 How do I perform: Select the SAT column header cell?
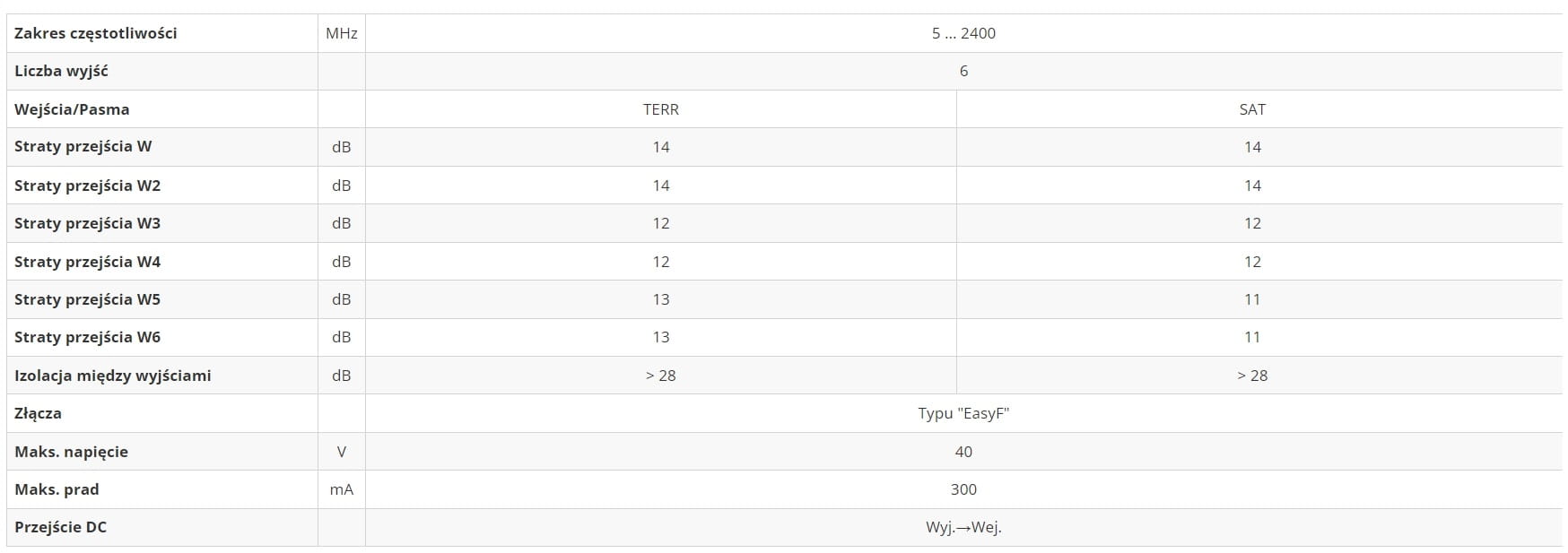click(1252, 109)
